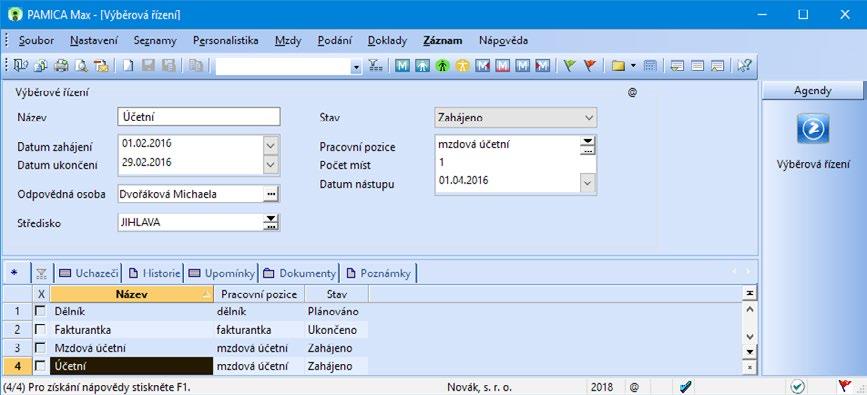Open the Datum ukončení date picker arrow
Viewport: 867px width, 395px height.
[x=270, y=164]
